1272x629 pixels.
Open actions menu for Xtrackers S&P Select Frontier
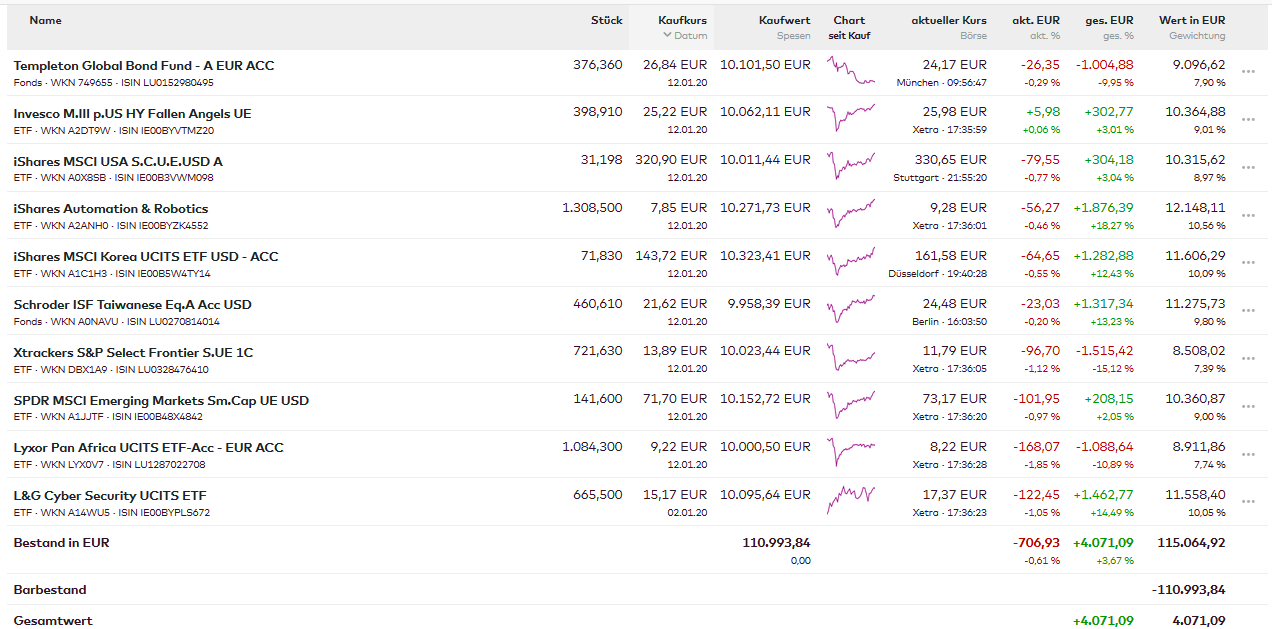[x=1248, y=359]
